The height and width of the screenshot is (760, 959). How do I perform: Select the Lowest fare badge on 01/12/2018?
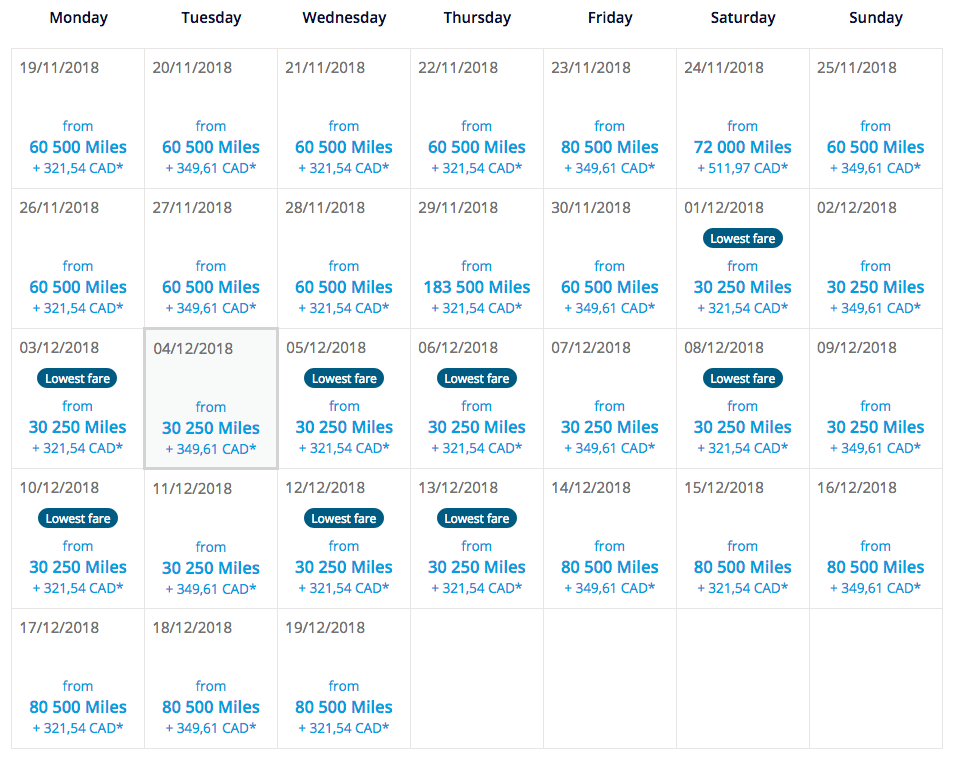coord(742,238)
